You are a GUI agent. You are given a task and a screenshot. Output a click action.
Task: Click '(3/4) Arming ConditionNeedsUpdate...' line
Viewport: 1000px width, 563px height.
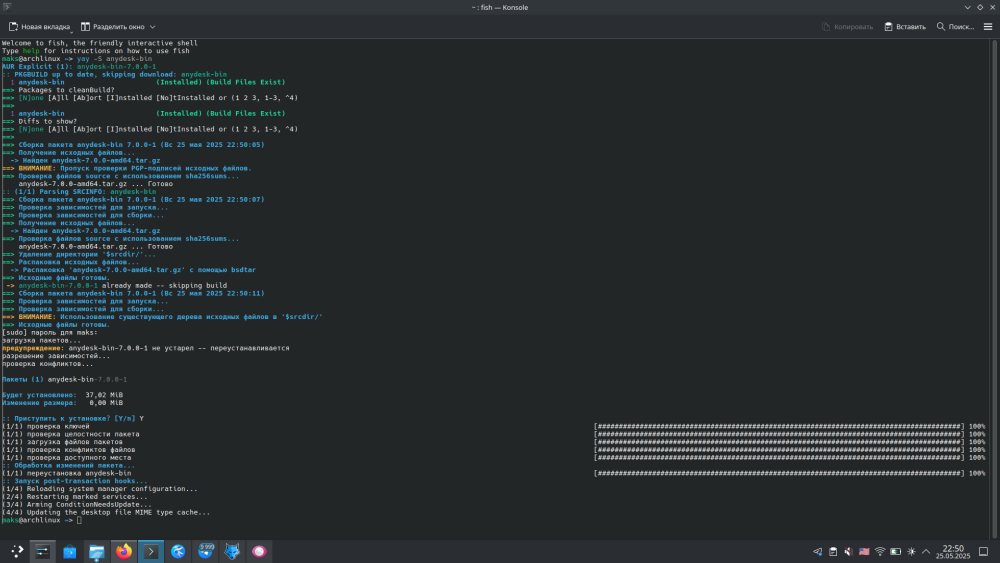pos(77,504)
